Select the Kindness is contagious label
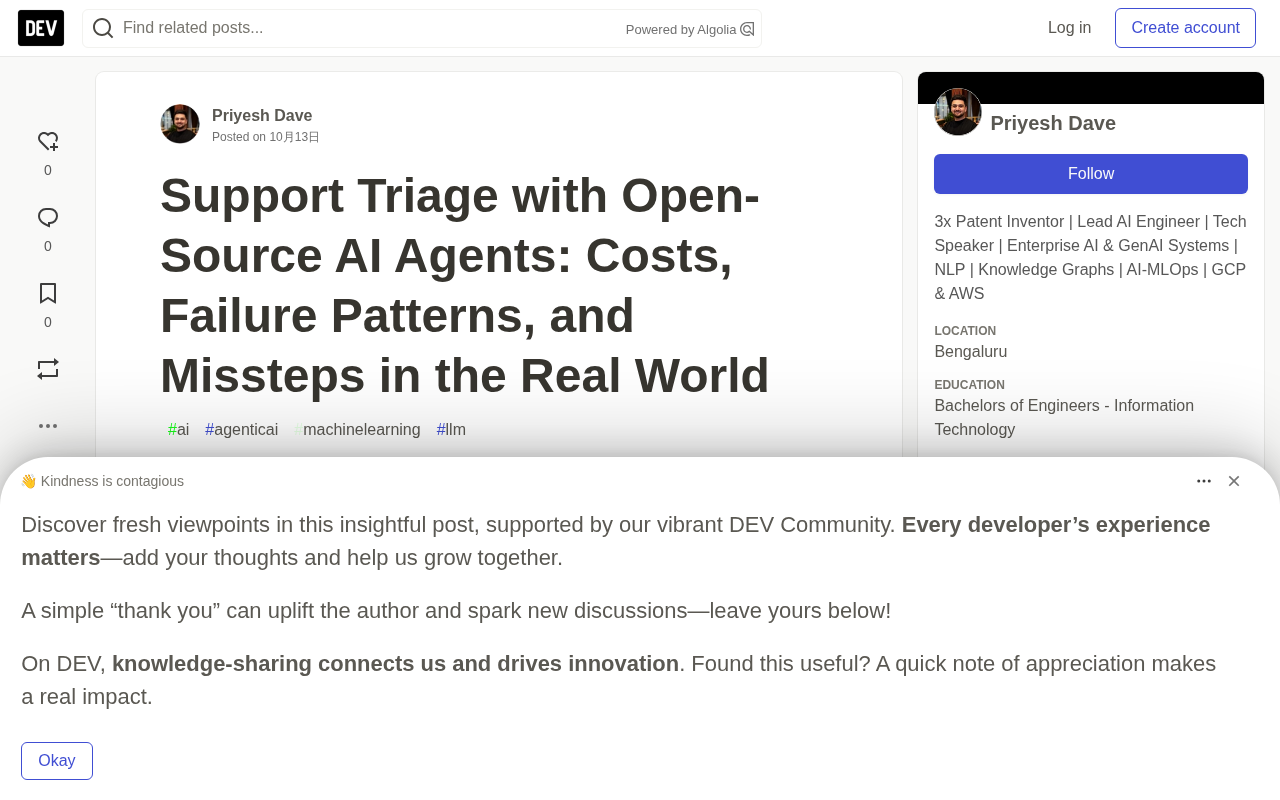Screen dimensions: 1280x800 pos(102,481)
